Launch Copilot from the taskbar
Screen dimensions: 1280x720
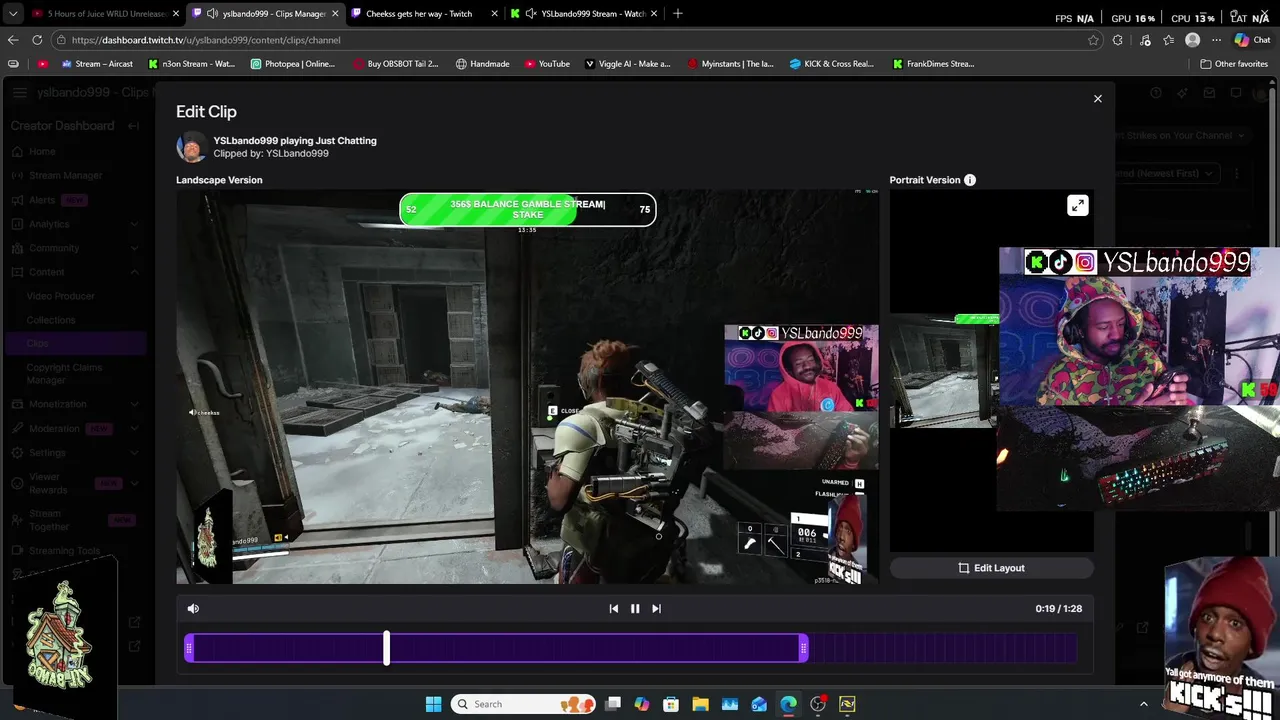(x=642, y=704)
